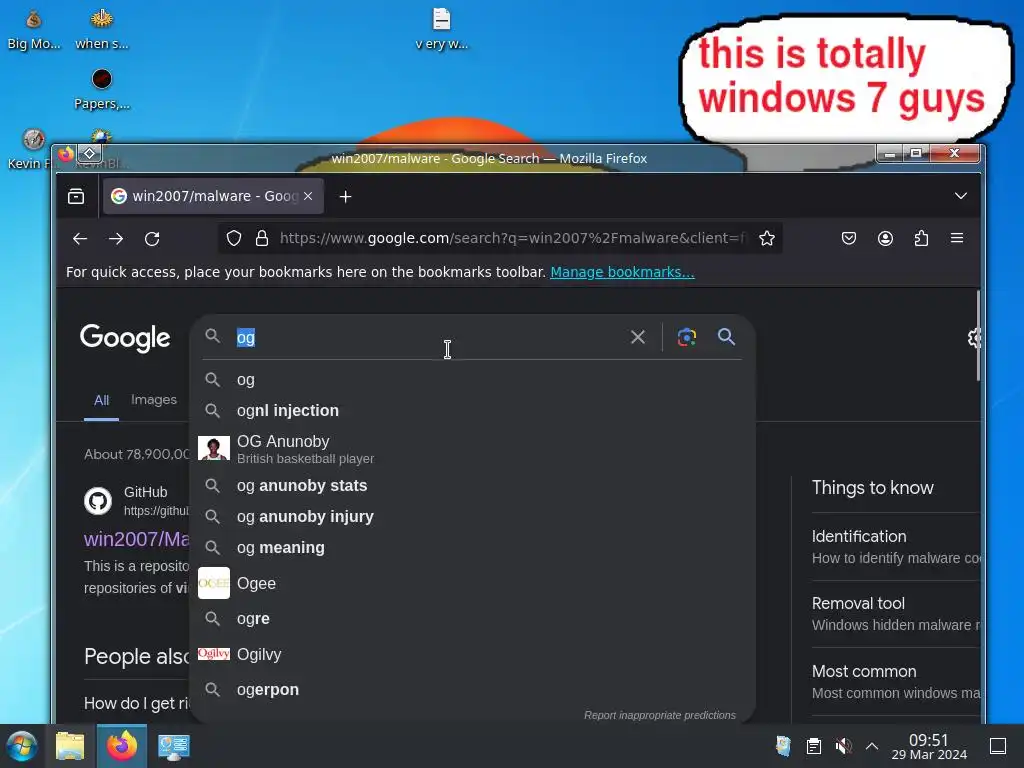The height and width of the screenshot is (768, 1024).
Task: Open Save to Pocket icon
Action: (x=848, y=238)
